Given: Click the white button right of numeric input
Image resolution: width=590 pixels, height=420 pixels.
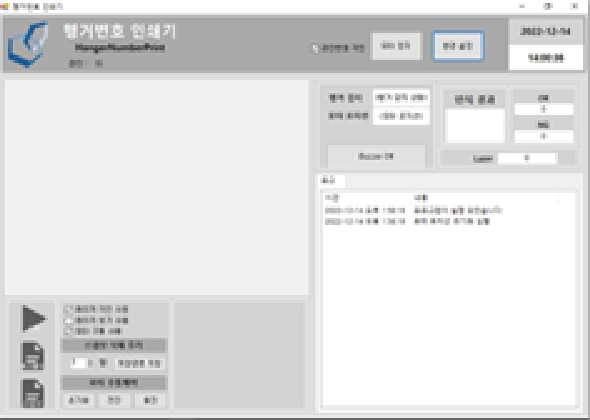Looking at the screenshot, I should tap(139, 364).
